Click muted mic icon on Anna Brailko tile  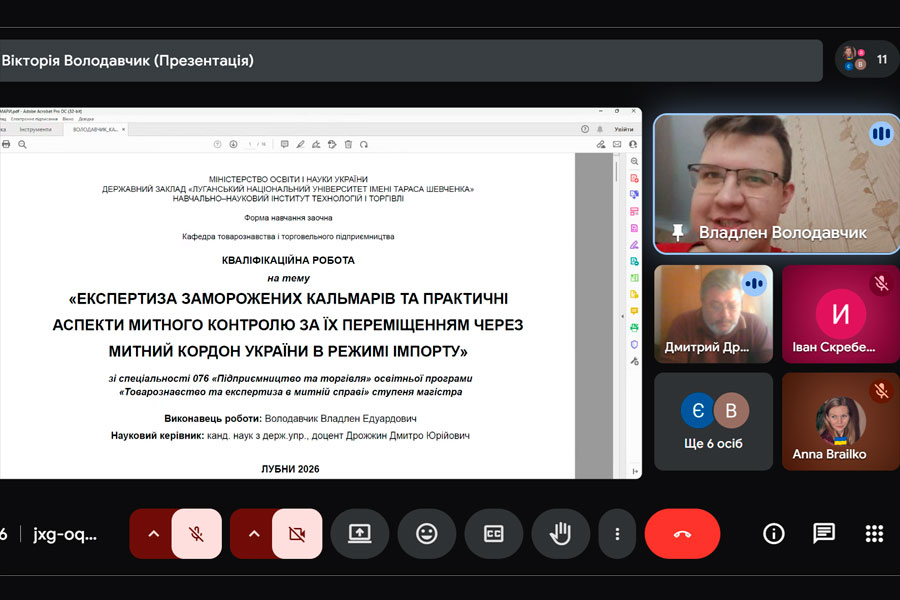tap(881, 391)
